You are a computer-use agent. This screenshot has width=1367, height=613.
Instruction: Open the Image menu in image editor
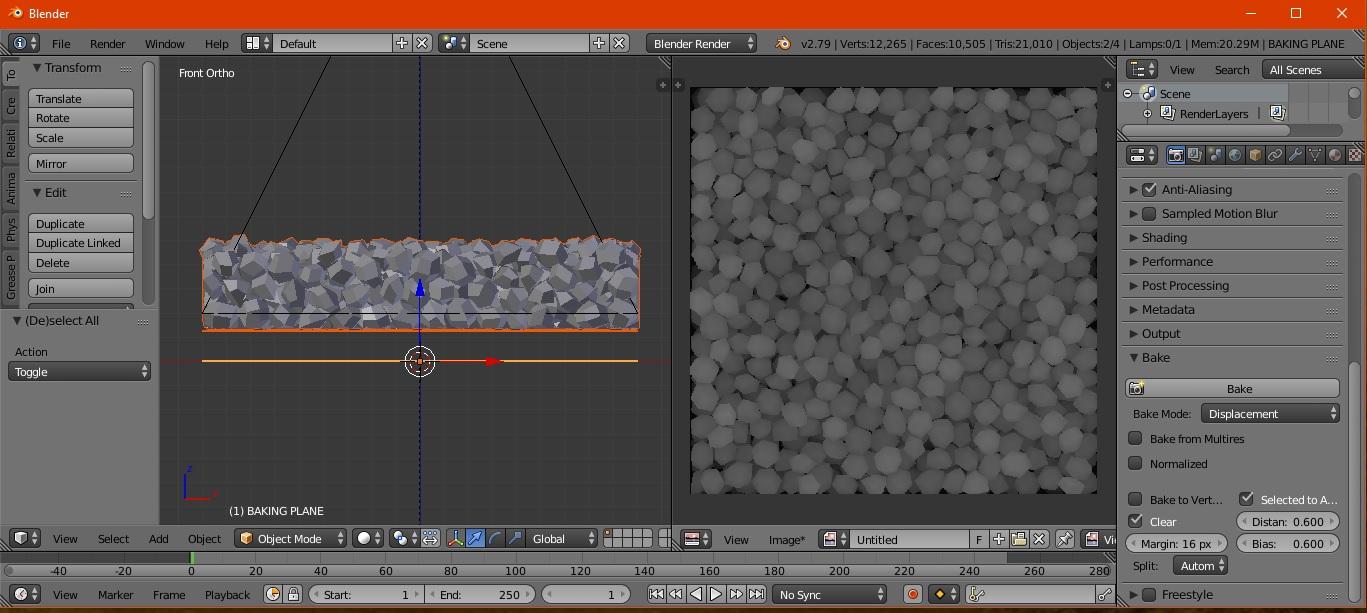click(x=786, y=540)
